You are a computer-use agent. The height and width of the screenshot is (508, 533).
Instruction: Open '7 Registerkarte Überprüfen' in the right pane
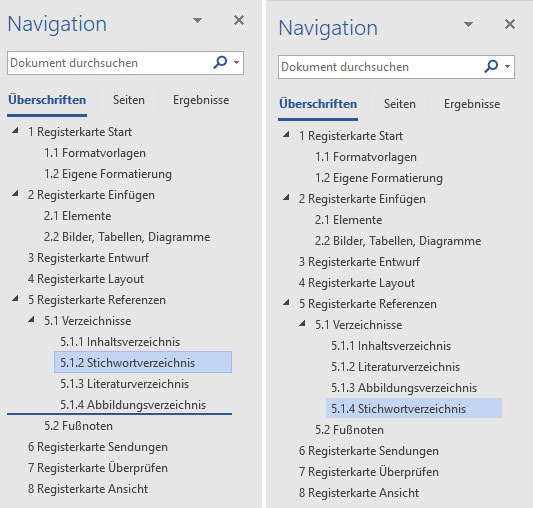(x=369, y=472)
